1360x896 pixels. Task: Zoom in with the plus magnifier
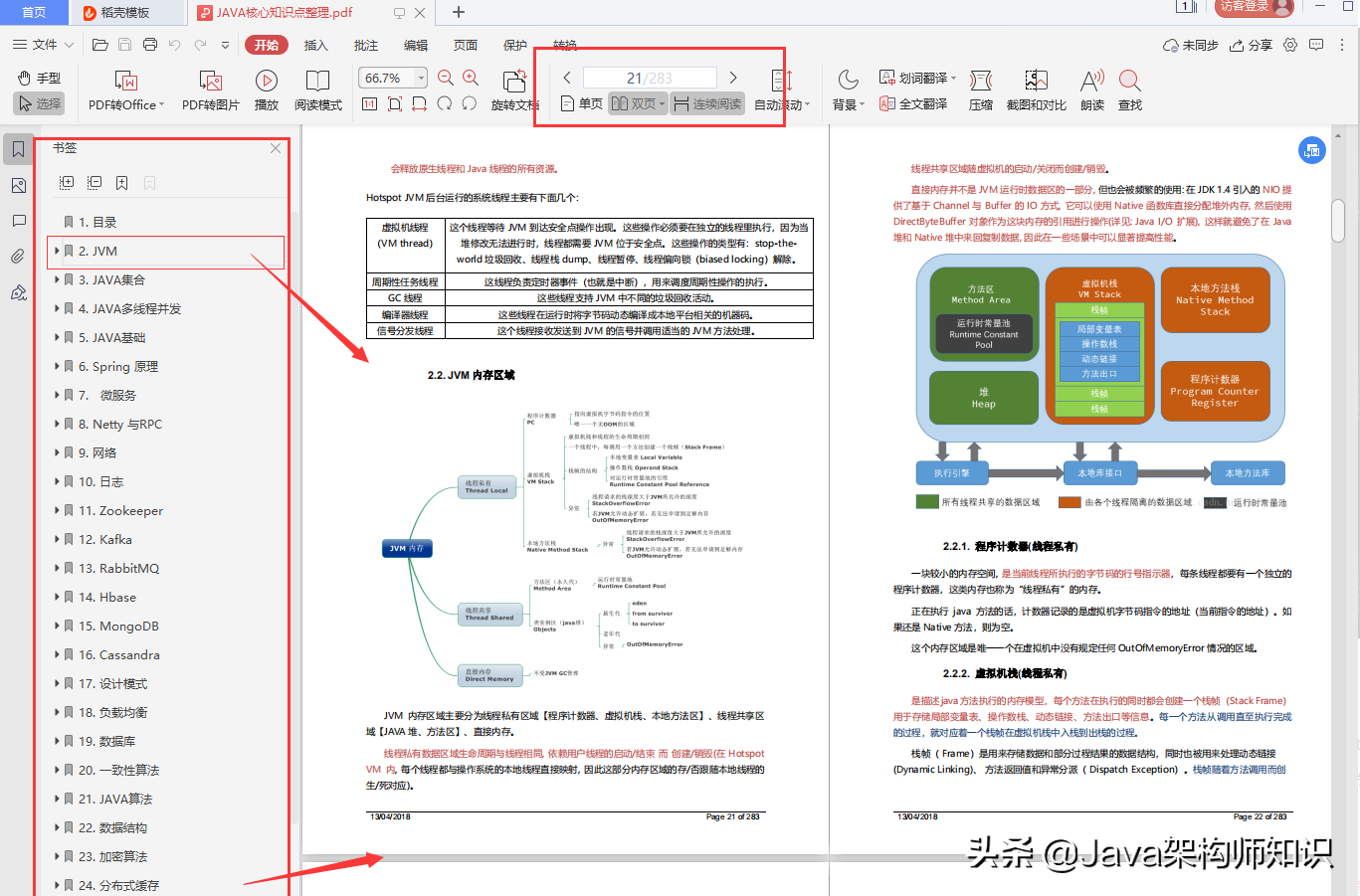[471, 78]
